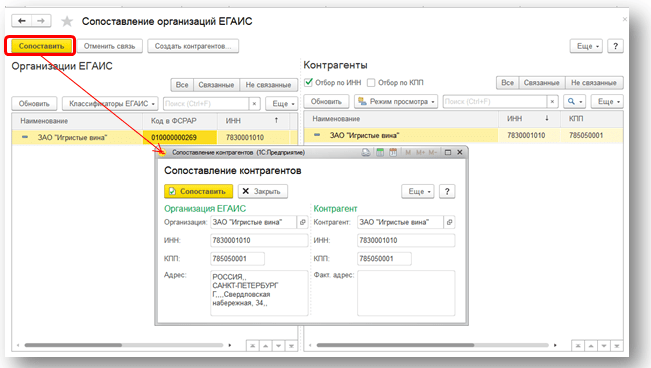Clear the search field in Организации ЕГАИС panel
Image resolution: width=651 pixels, height=368 pixels.
point(255,103)
